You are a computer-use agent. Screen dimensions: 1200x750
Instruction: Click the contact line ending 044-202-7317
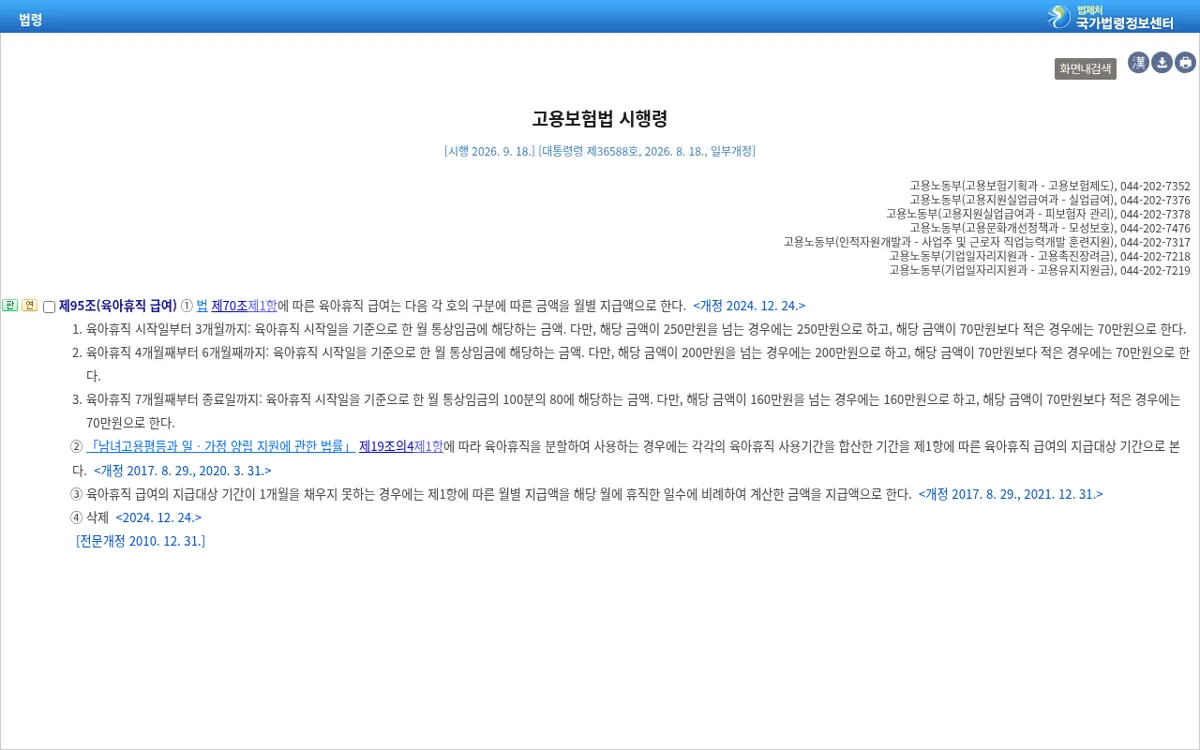click(987, 242)
